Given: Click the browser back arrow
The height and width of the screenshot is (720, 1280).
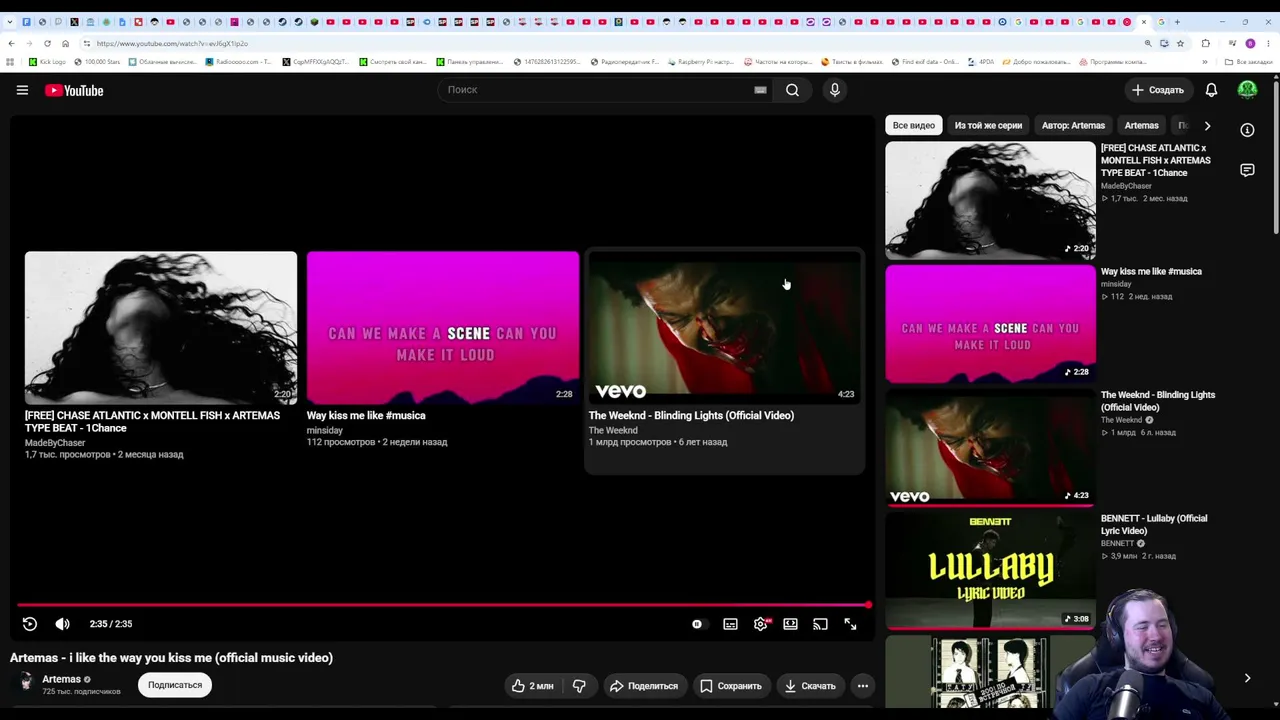Looking at the screenshot, I should (11, 43).
